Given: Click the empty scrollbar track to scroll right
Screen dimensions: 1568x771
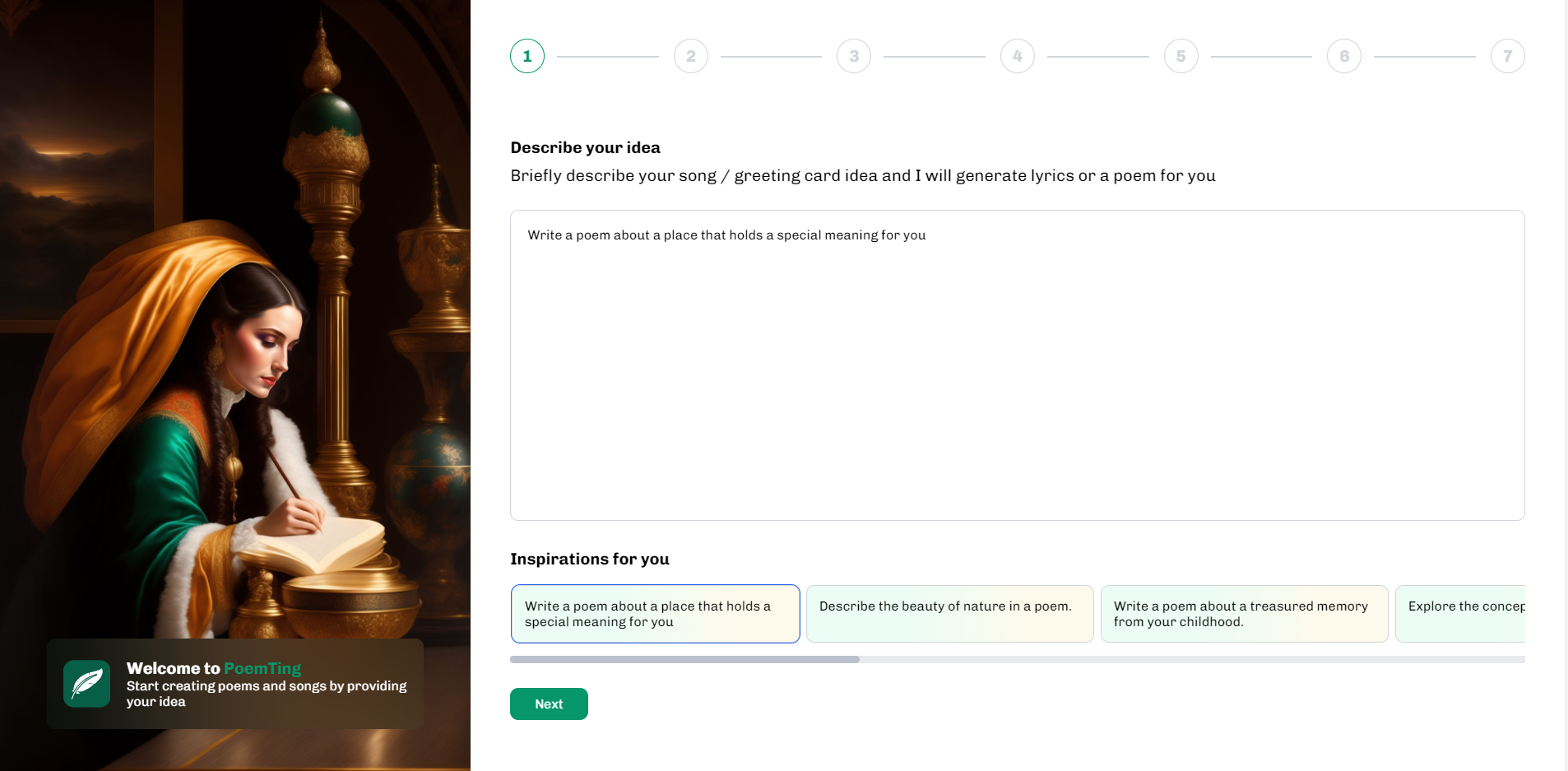Looking at the screenshot, I should pyautogui.click(x=1193, y=660).
